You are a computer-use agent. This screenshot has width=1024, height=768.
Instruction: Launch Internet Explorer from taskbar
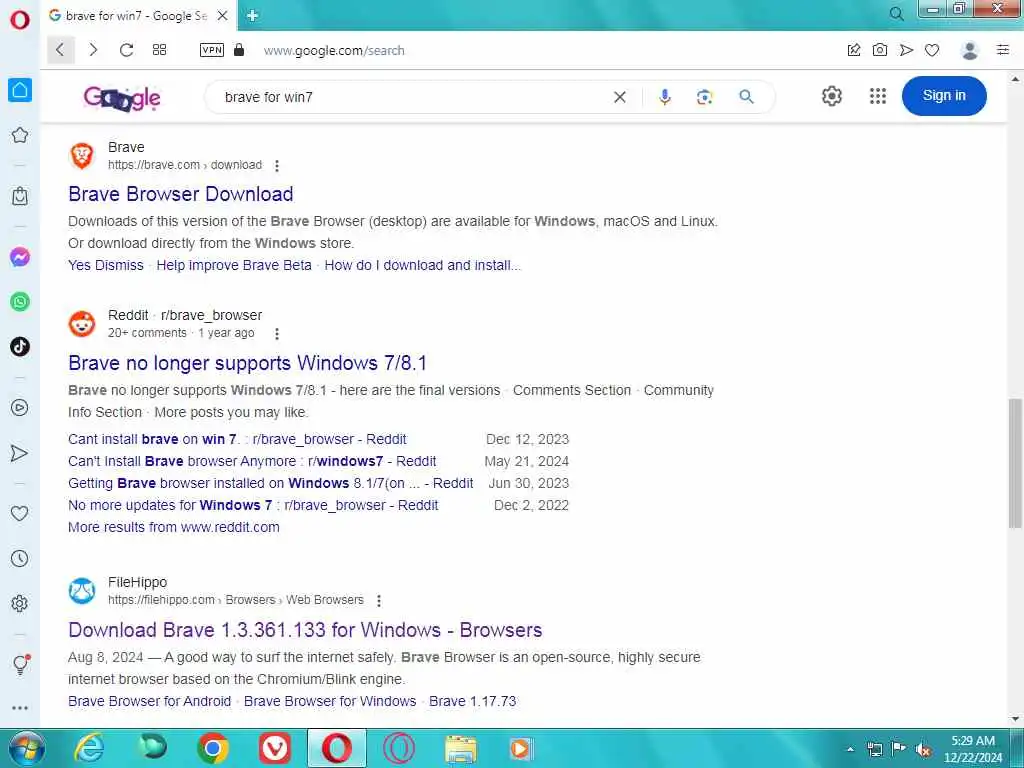pyautogui.click(x=89, y=748)
